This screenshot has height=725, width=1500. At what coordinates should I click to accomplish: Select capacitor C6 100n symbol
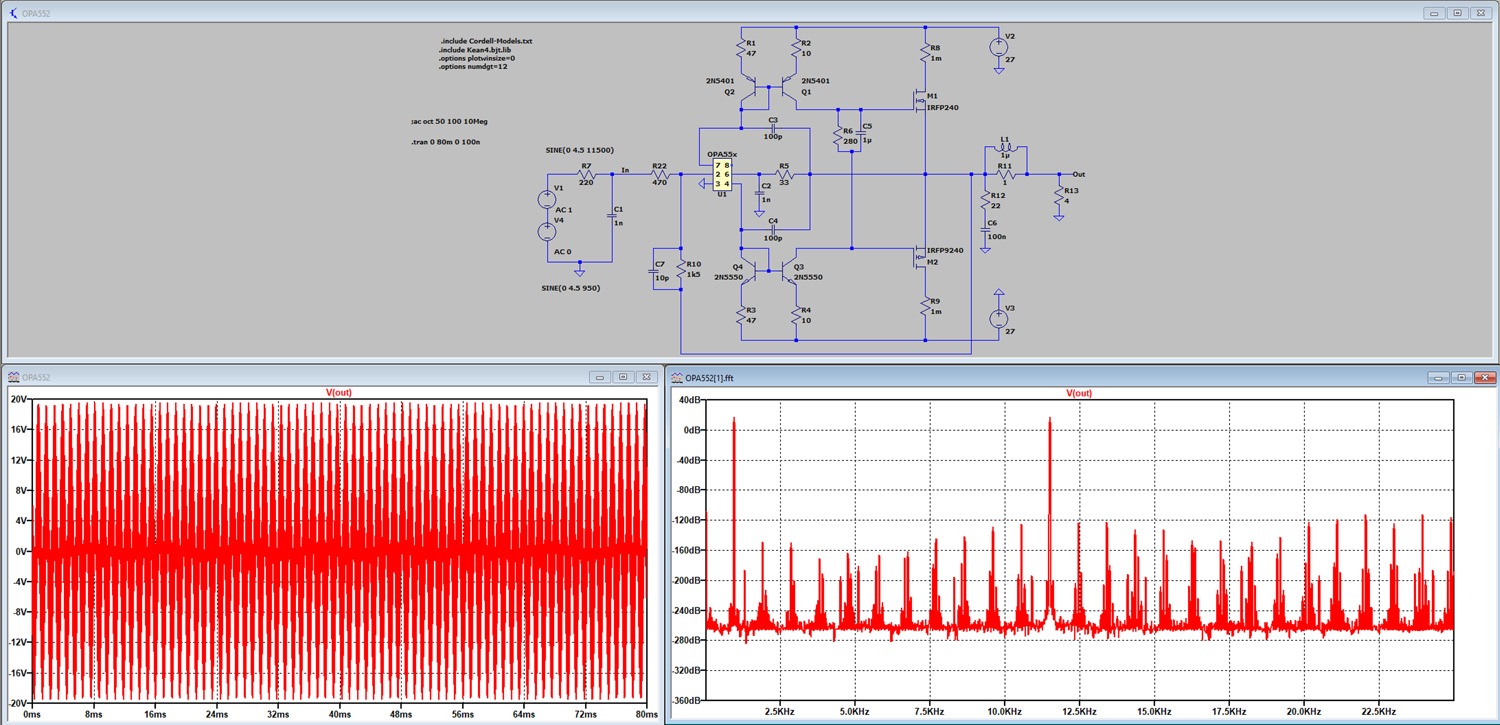tap(984, 231)
